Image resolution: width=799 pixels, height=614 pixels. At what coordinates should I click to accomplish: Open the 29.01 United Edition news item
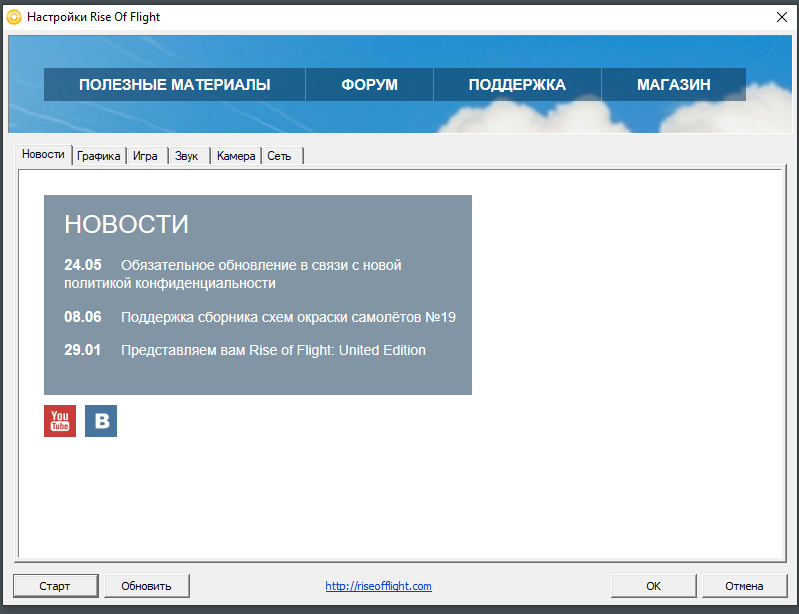click(273, 350)
